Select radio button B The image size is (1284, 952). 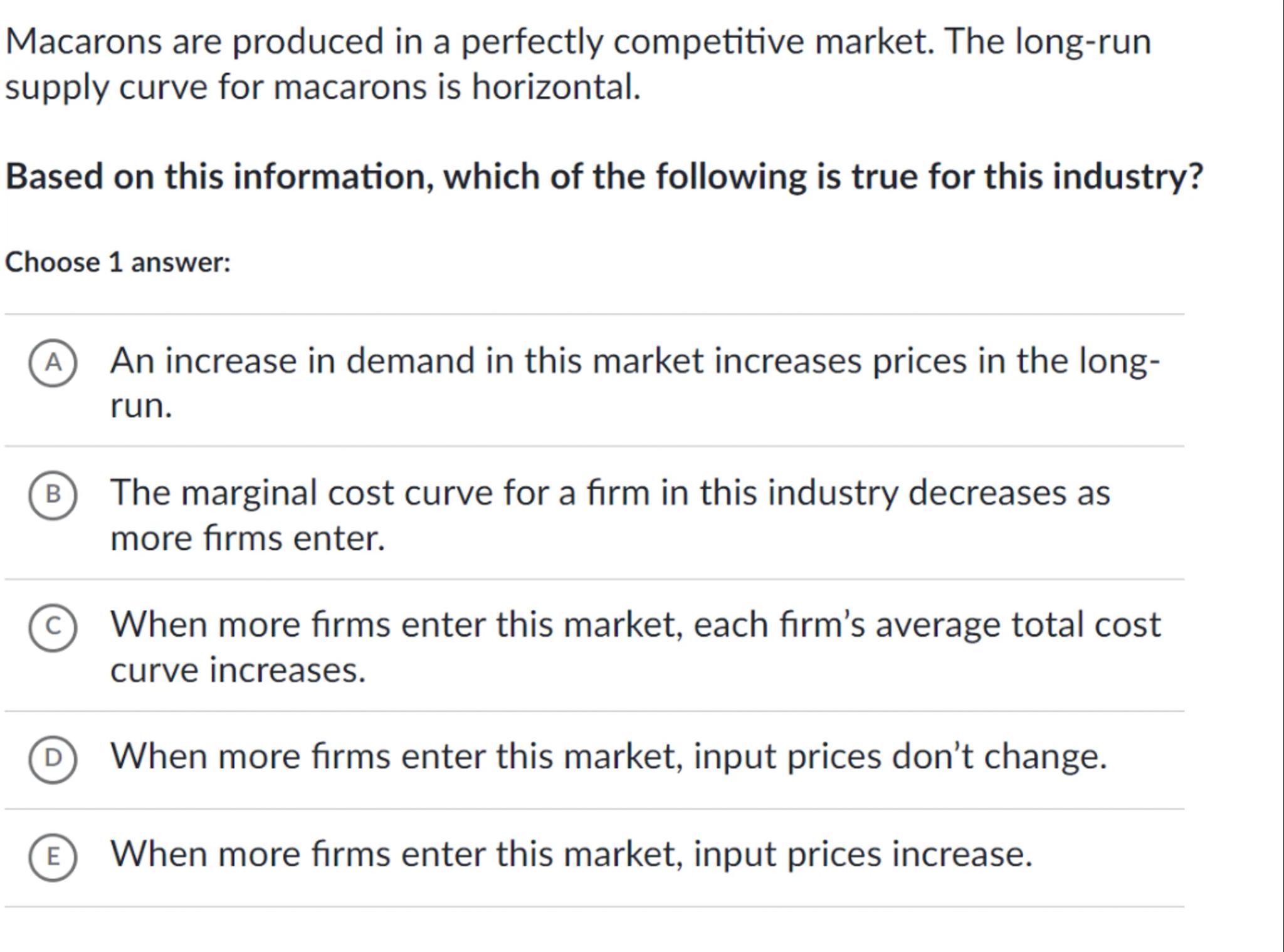point(53,495)
